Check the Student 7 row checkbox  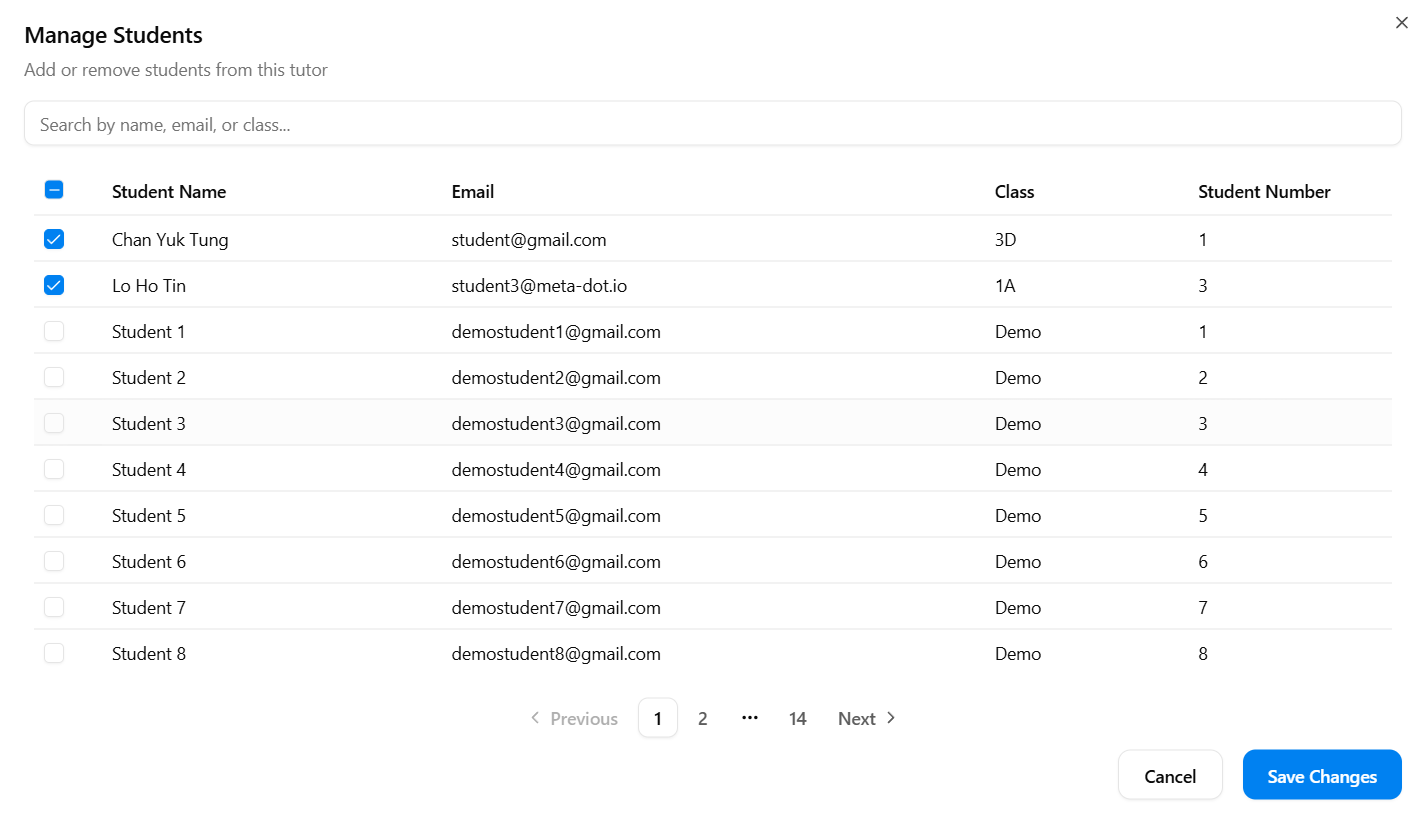tap(54, 607)
